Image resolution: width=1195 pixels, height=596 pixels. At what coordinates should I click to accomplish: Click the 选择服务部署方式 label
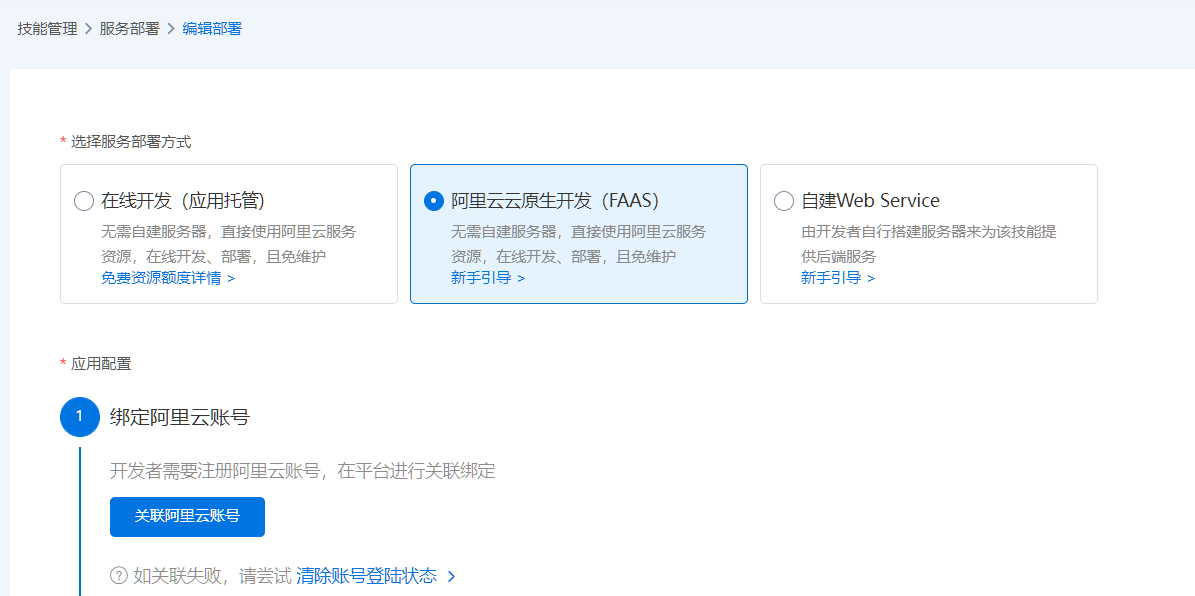pyautogui.click(x=131, y=142)
